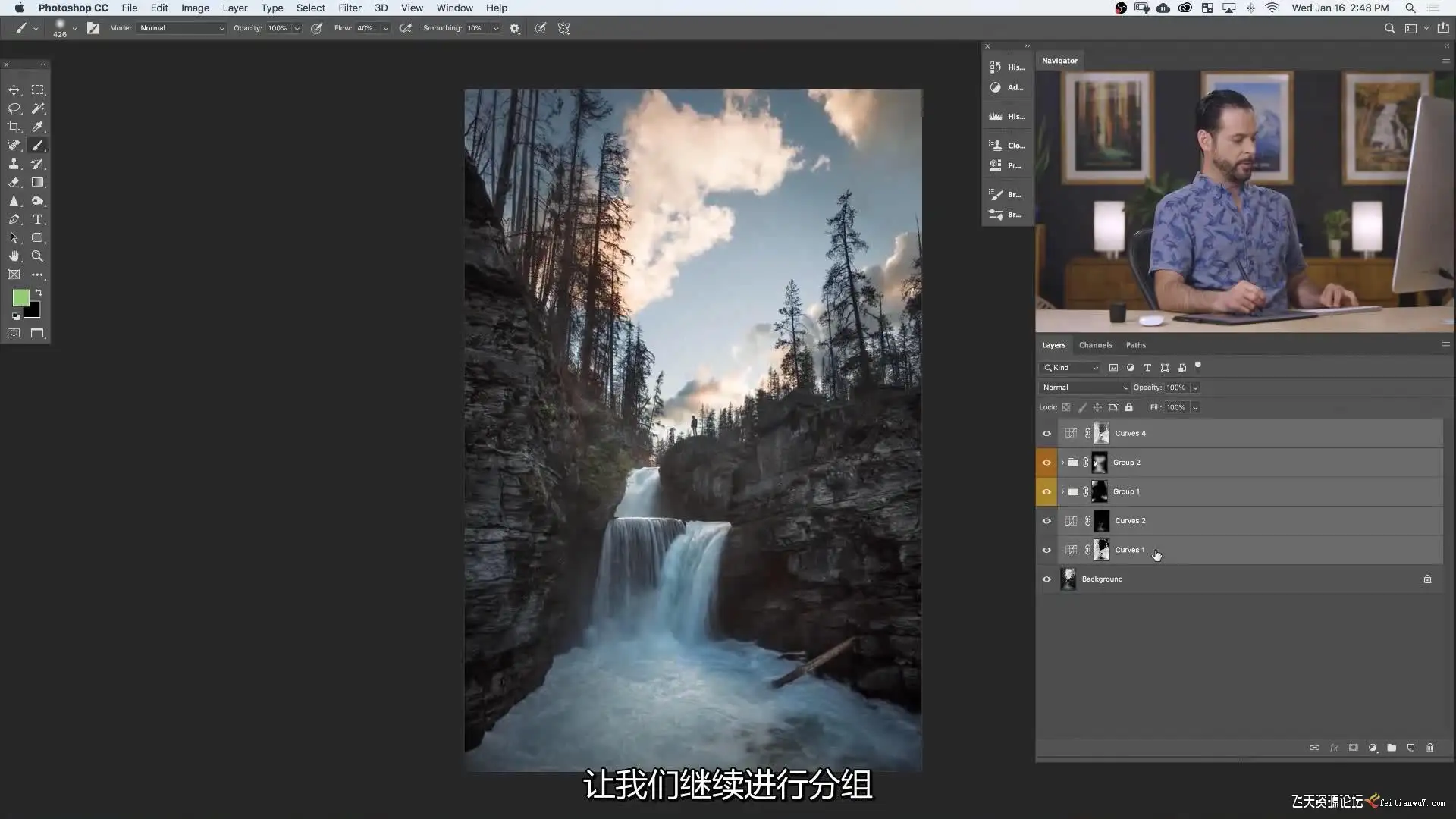Open the layer blend mode dropdown

point(1084,388)
